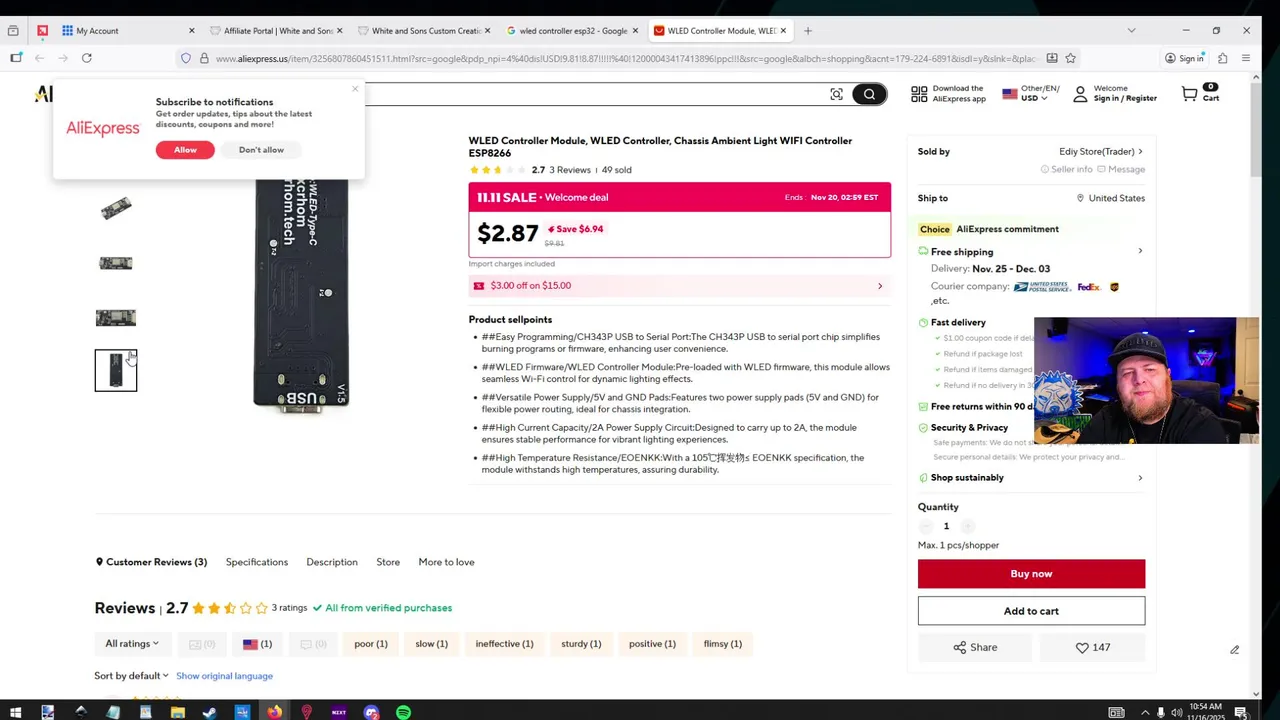Reload the page in Firefox
Screen dimensions: 1280x720
[x=87, y=58]
